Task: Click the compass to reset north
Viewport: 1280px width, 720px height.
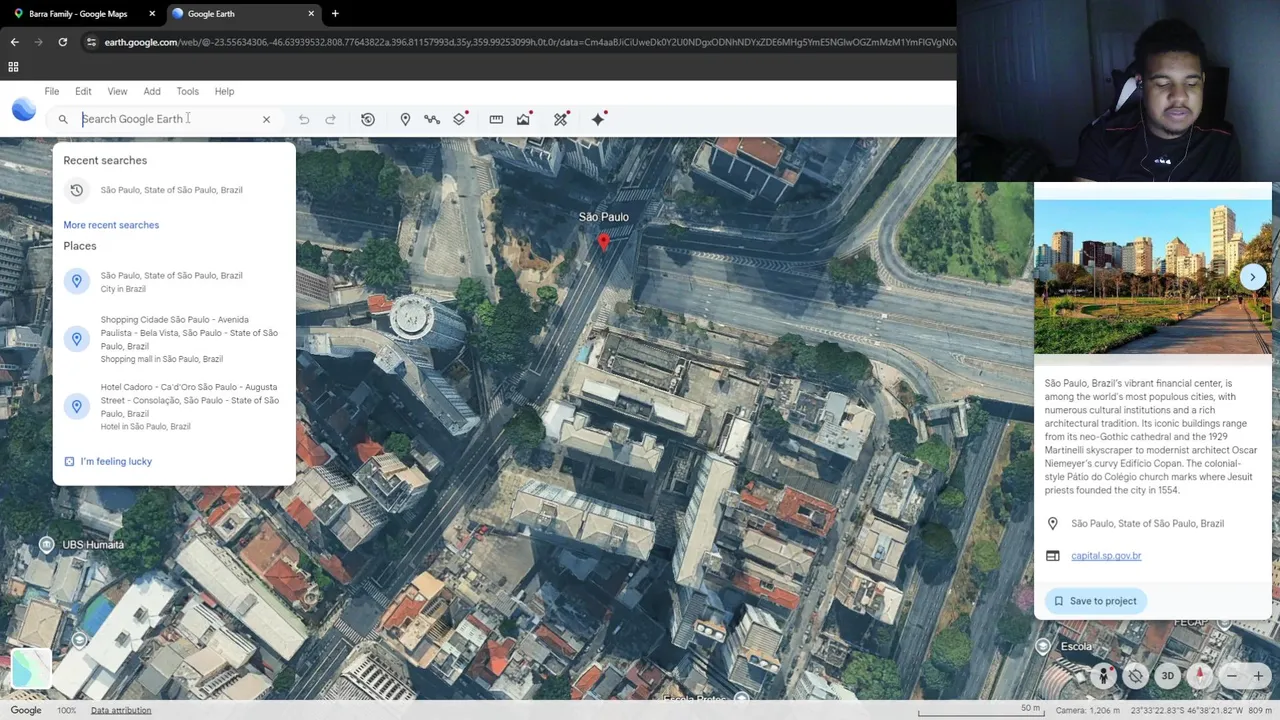Action: pyautogui.click(x=1200, y=676)
